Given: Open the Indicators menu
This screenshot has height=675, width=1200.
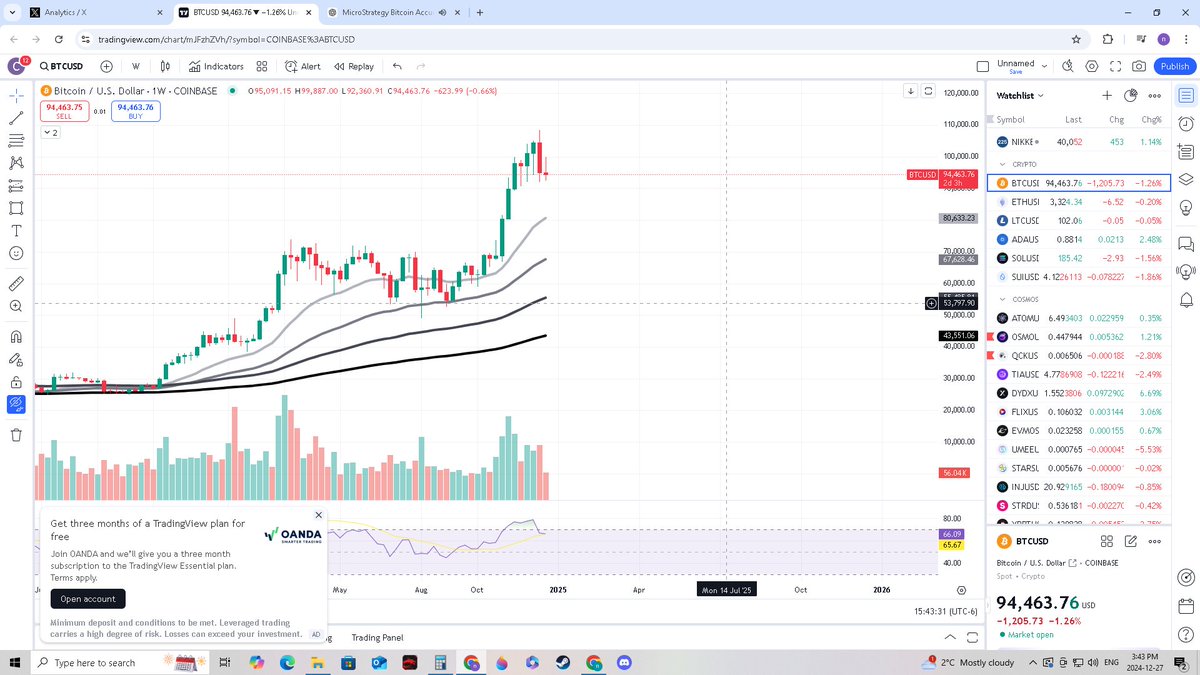Looking at the screenshot, I should pos(216,66).
